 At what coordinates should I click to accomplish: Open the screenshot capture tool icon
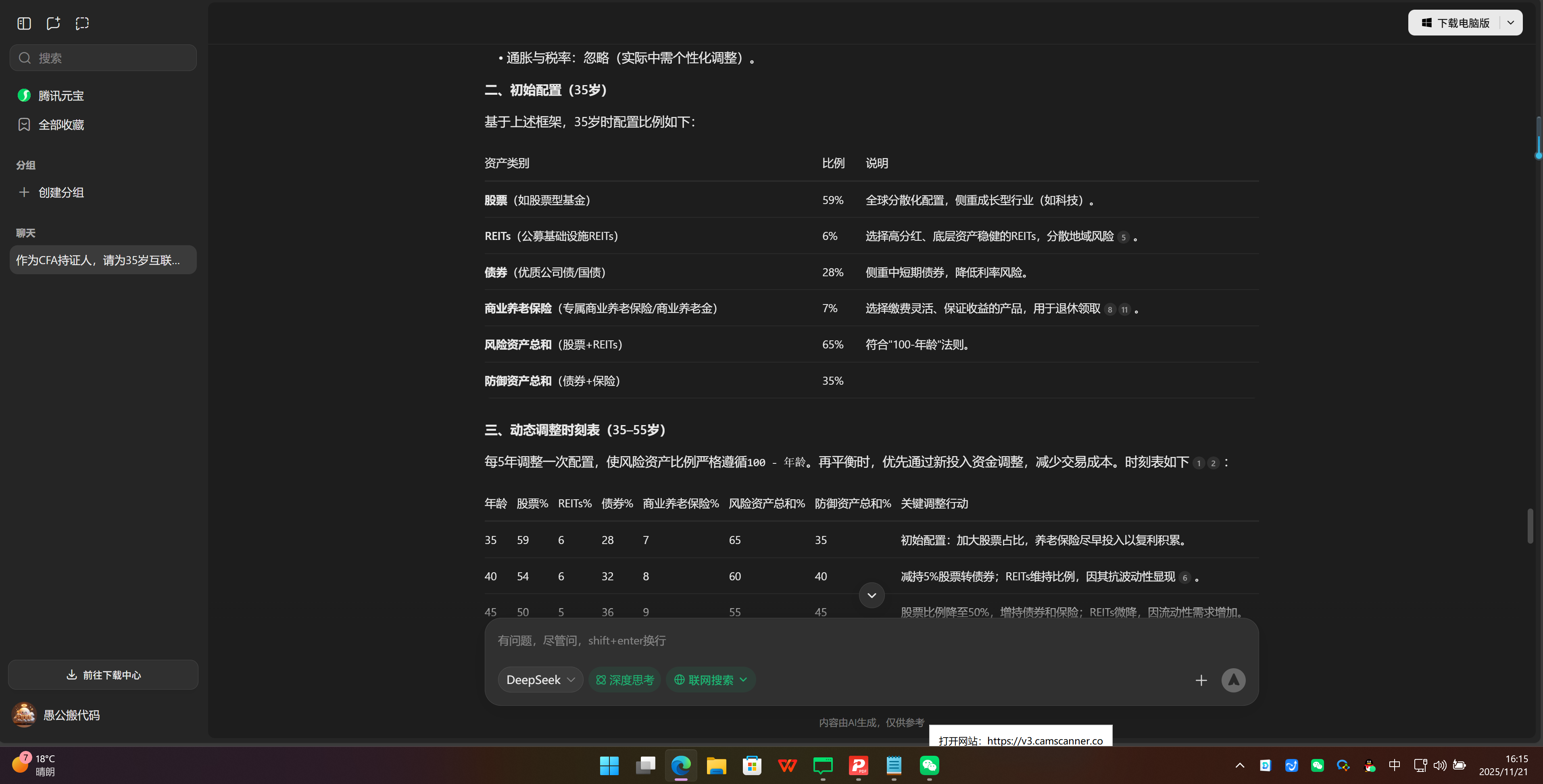point(82,23)
